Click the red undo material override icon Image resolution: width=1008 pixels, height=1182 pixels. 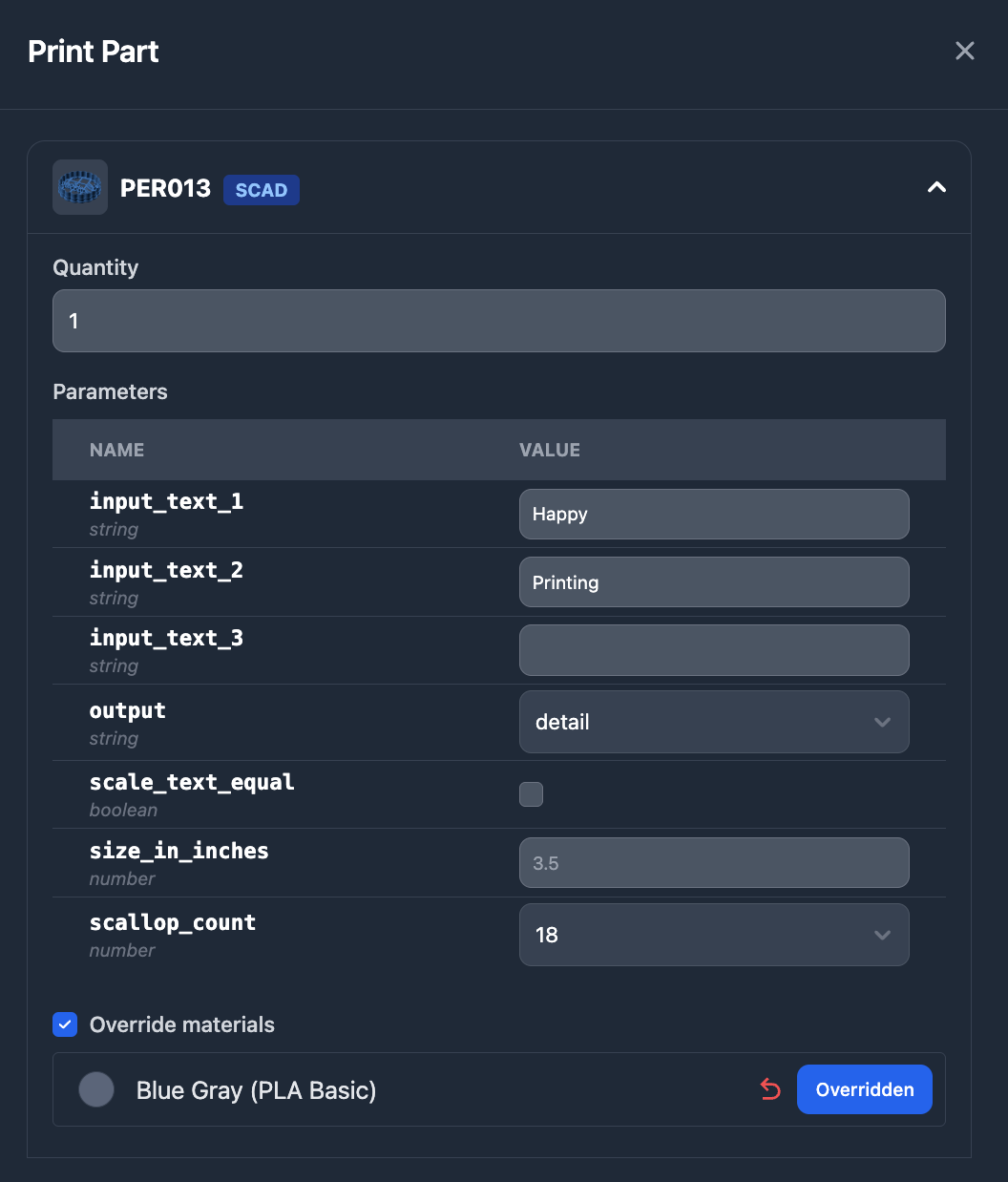pyautogui.click(x=770, y=1089)
